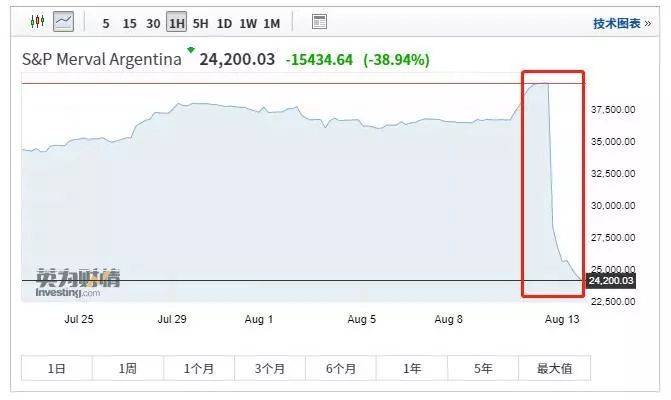Select the 1个月 time range tab
671x400 pixels.
coord(199,368)
